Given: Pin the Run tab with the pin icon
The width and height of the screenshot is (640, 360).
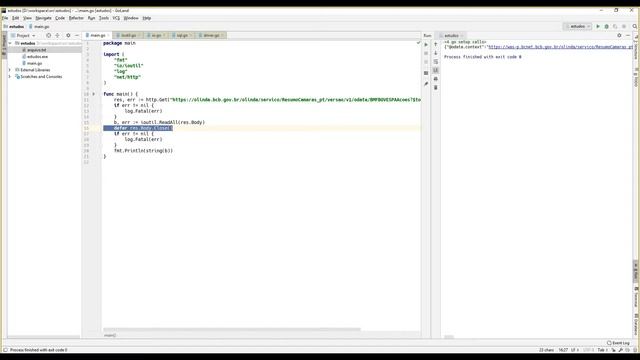Looking at the screenshot, I should pyautogui.click(x=426, y=84).
